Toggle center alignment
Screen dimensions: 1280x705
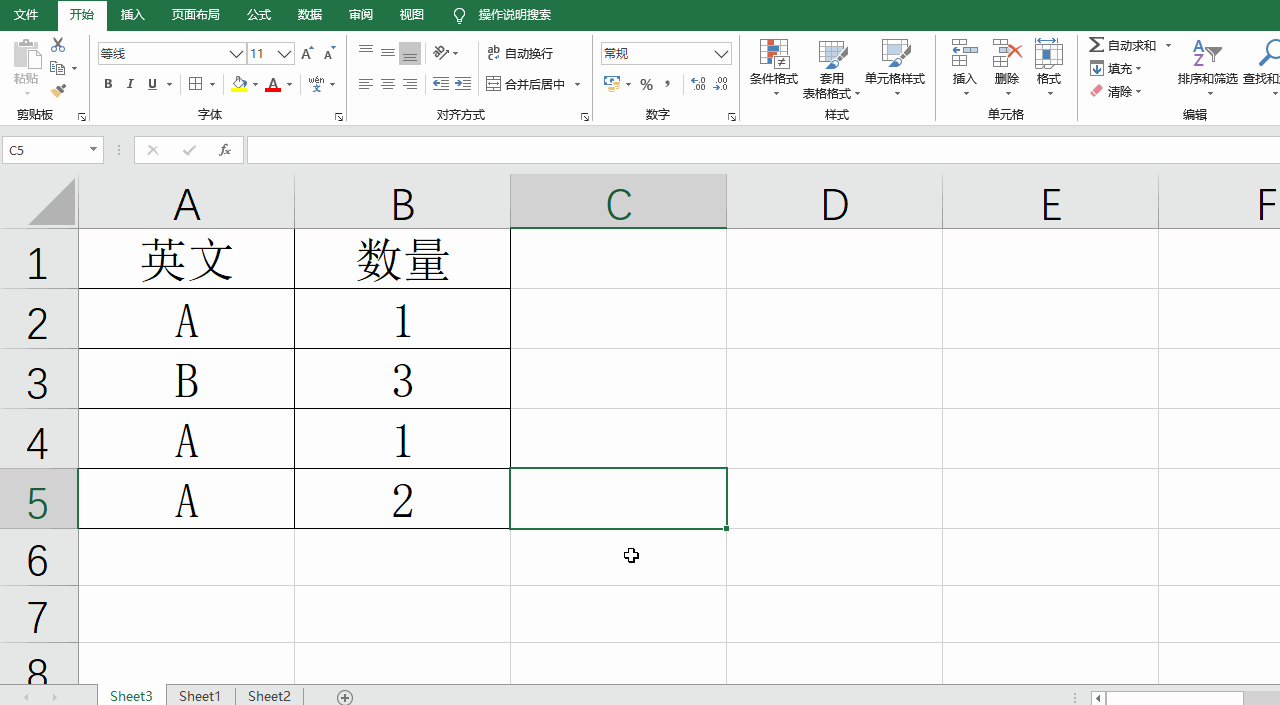pos(388,84)
